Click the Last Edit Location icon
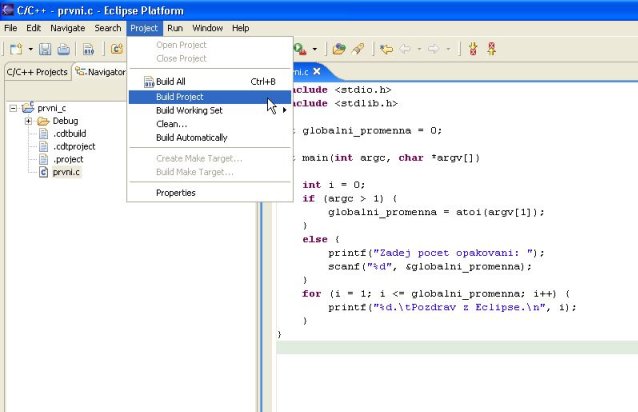The image size is (638, 412). (x=386, y=49)
